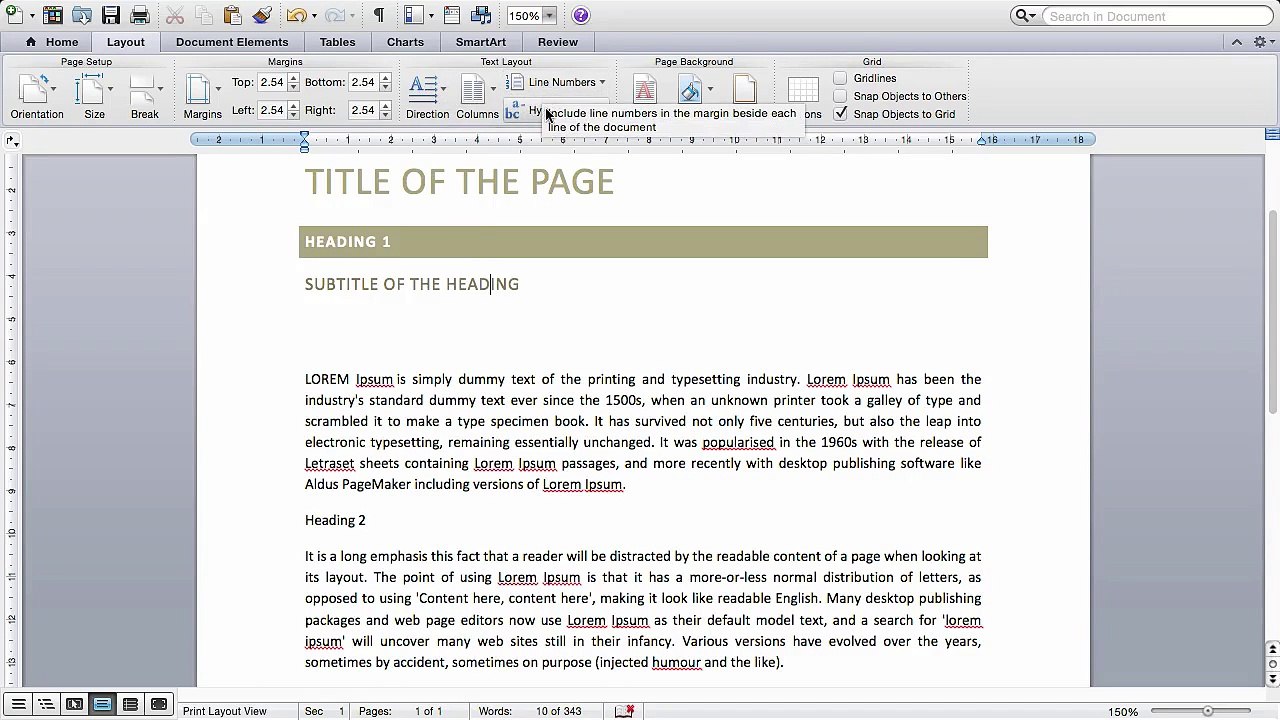Image resolution: width=1280 pixels, height=720 pixels.
Task: Click the Pages 1 of 1 status entry
Action: (400, 711)
